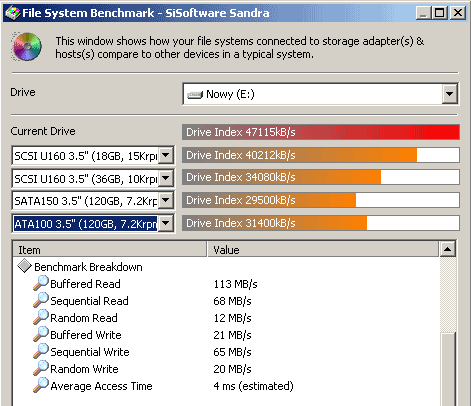This screenshot has width=471, height=406.
Task: Select the Random Read row label
Action: (x=84, y=318)
